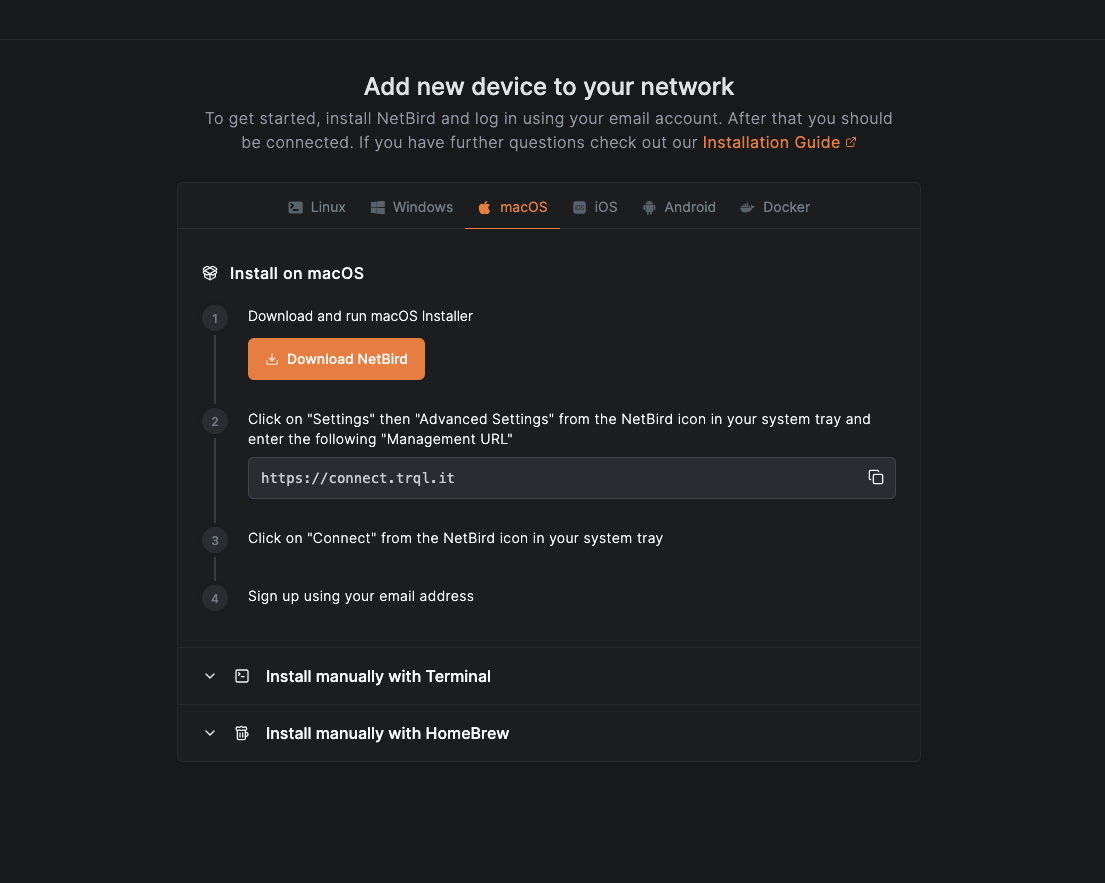Image resolution: width=1105 pixels, height=883 pixels.
Task: Expand the HomeBrew install section chevron
Action: click(210, 733)
